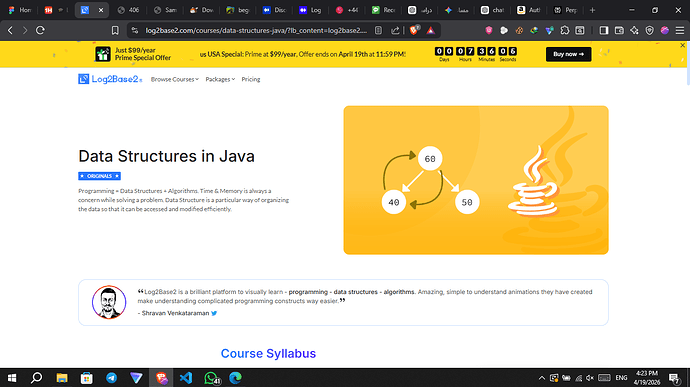
Task: Open WhatsApp from the taskbar
Action: pyautogui.click(x=211, y=378)
